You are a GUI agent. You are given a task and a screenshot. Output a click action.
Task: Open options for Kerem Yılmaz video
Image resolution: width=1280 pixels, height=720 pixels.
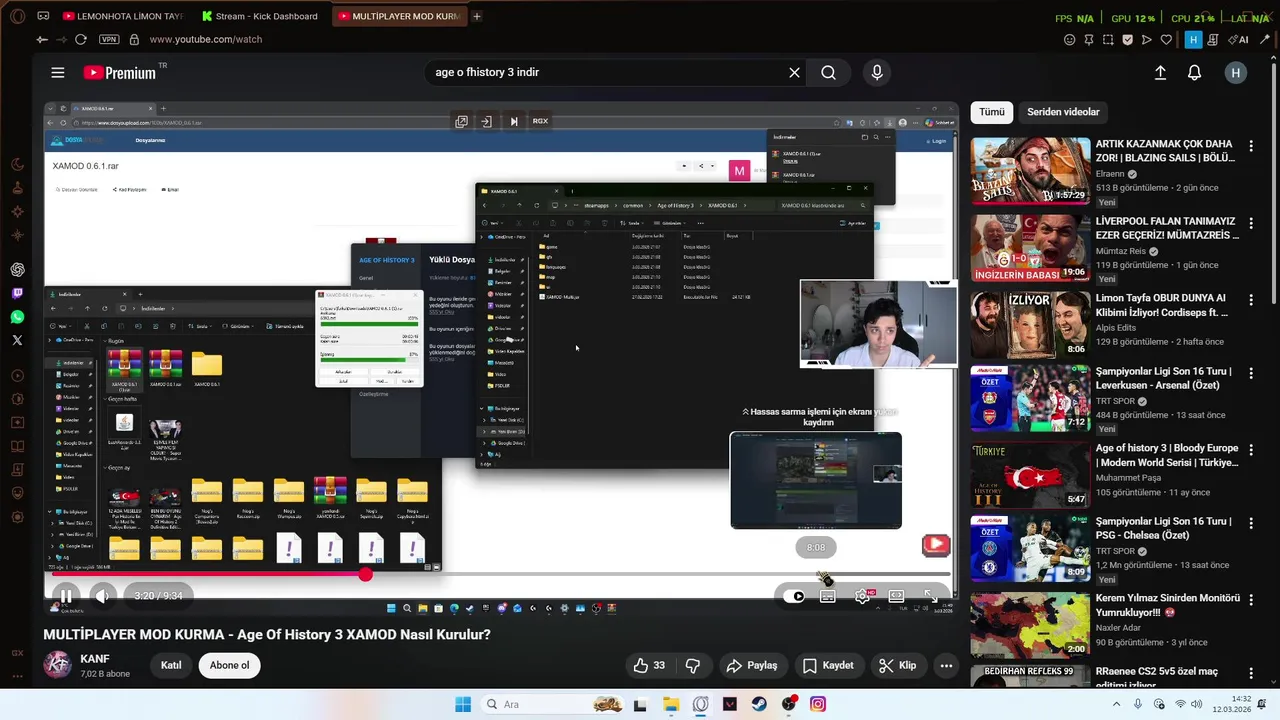tap(1251, 600)
